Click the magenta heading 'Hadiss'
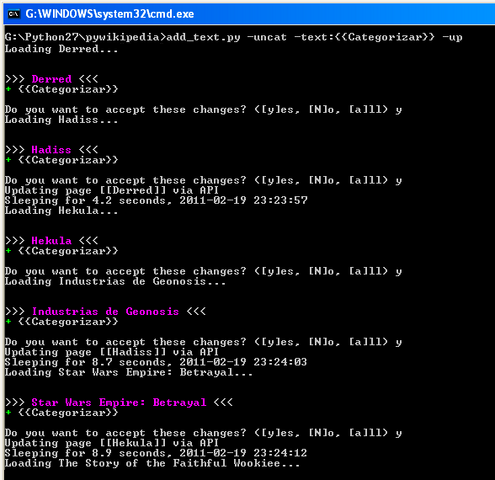Screen dimensions: 495x480 51,150
